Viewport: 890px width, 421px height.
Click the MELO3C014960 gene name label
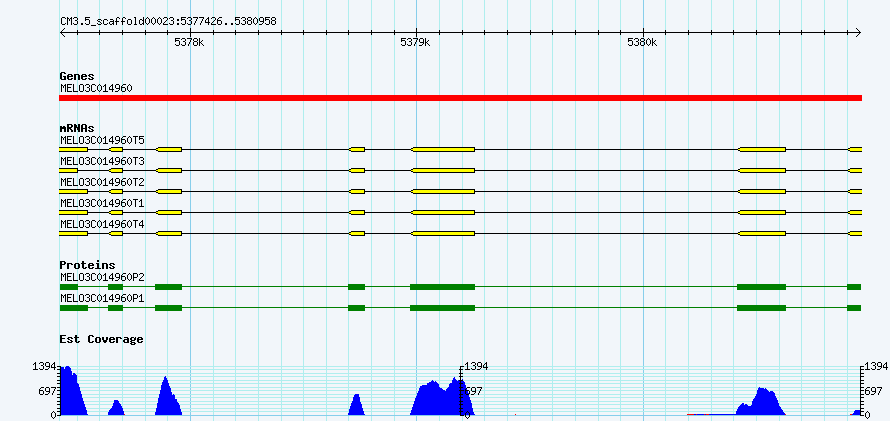(x=96, y=88)
